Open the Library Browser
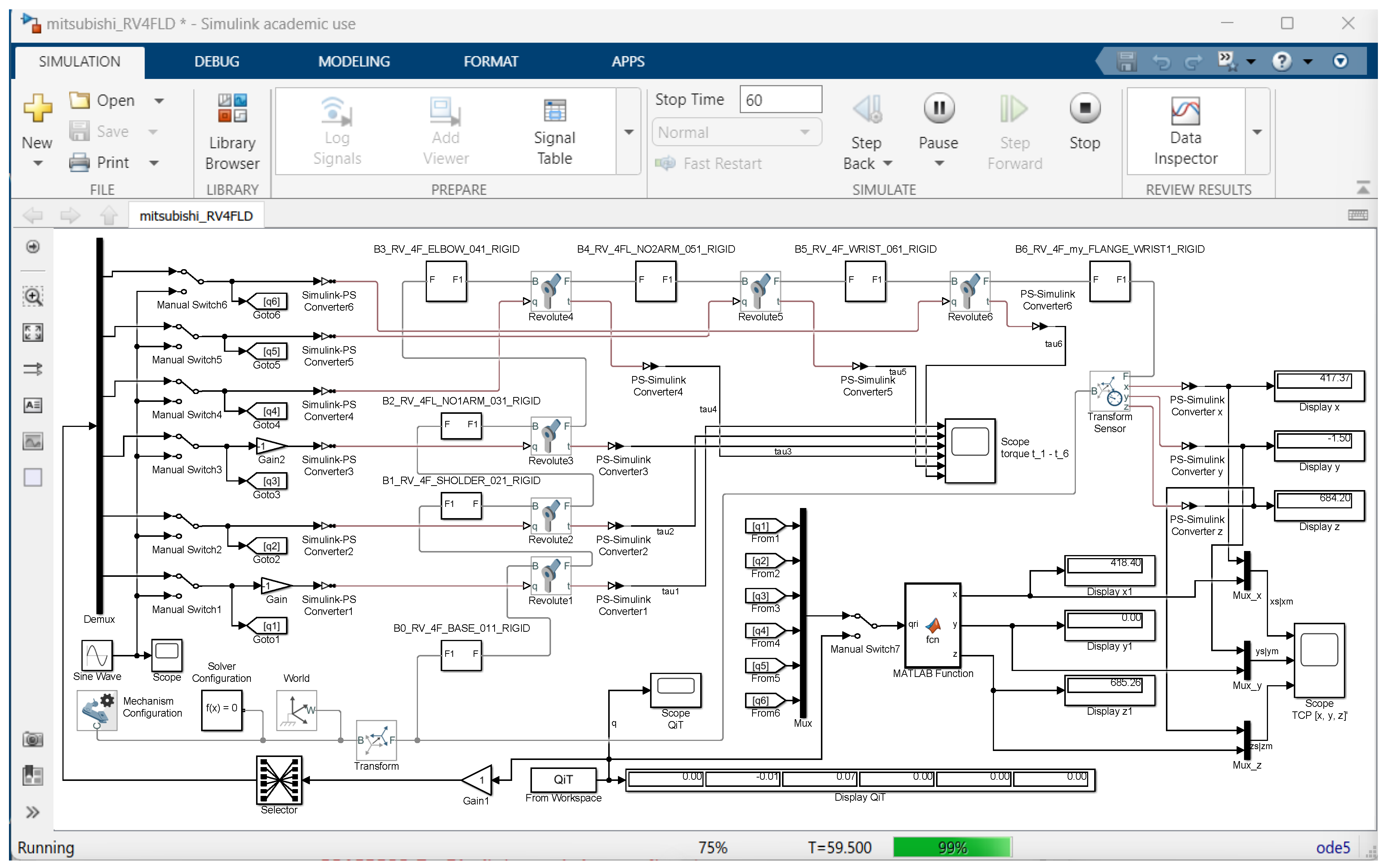 click(232, 132)
